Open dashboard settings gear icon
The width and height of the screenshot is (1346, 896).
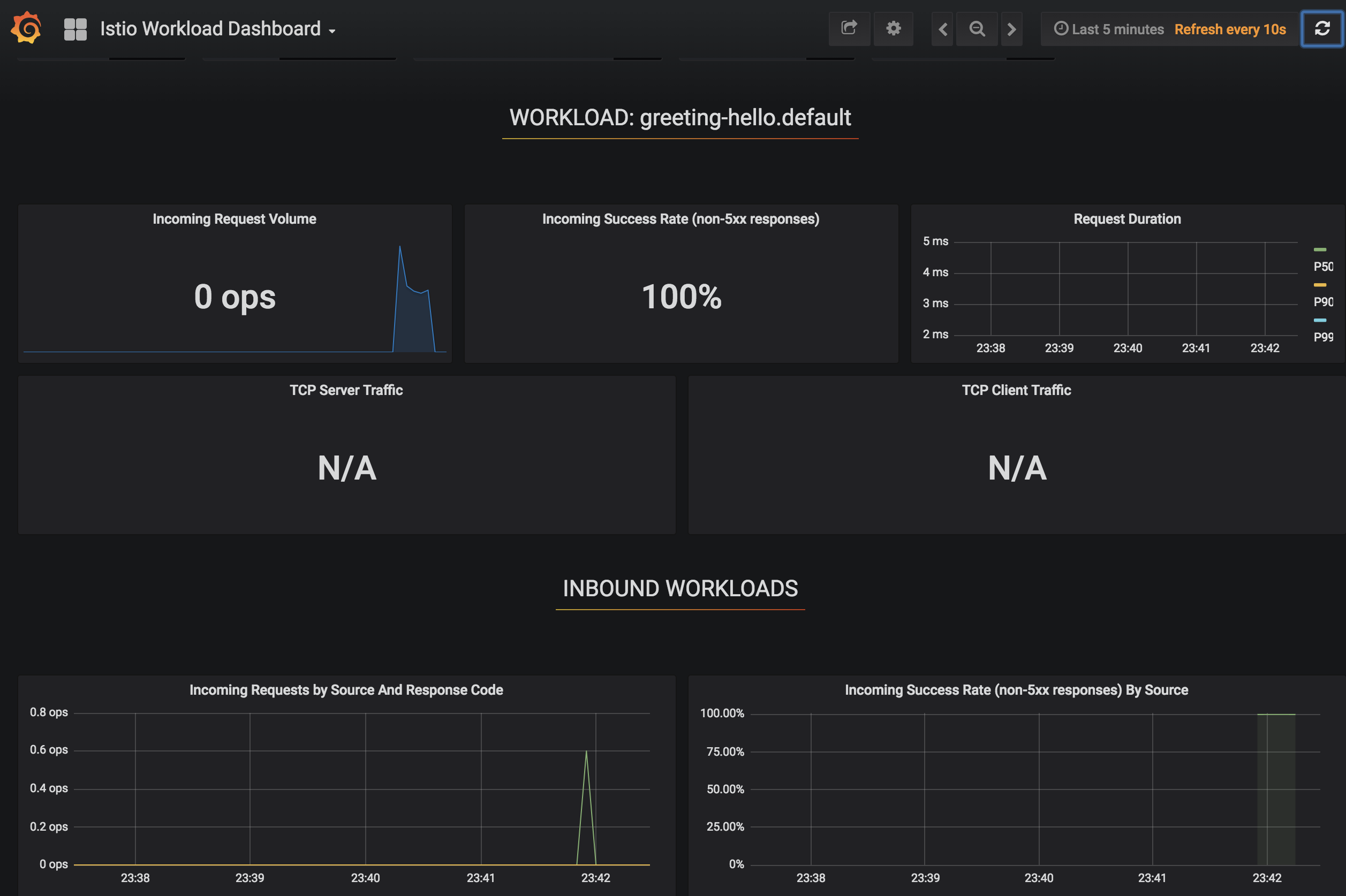893,28
